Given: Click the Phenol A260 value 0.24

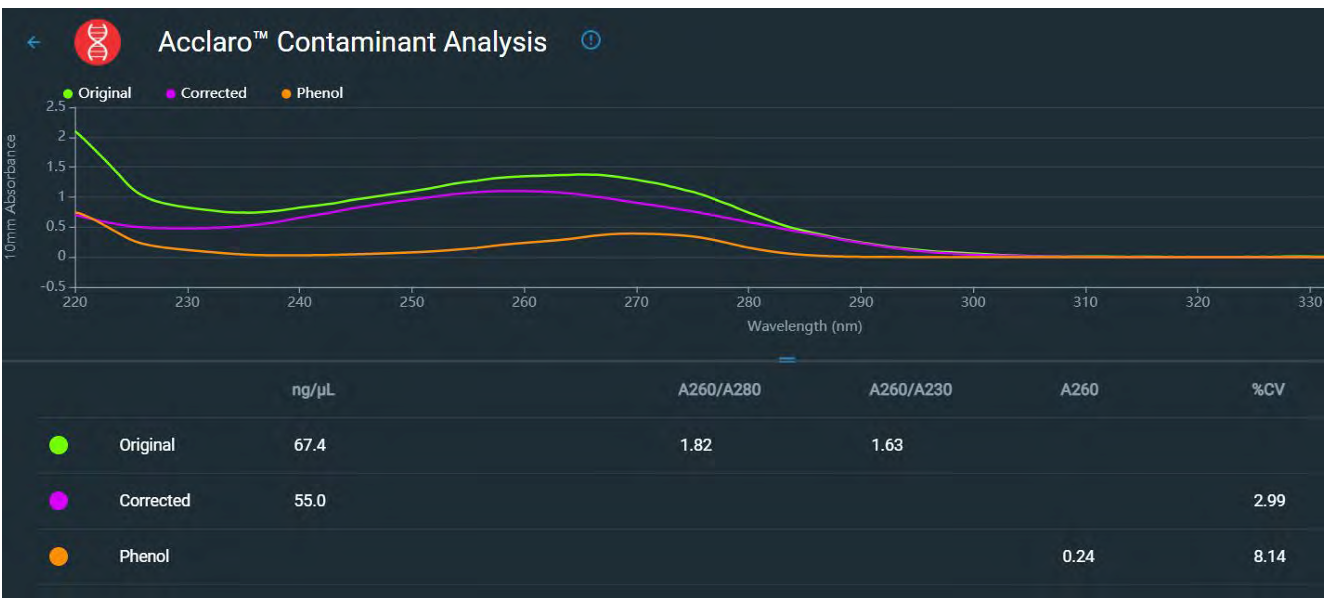Looking at the screenshot, I should pos(1078,557).
